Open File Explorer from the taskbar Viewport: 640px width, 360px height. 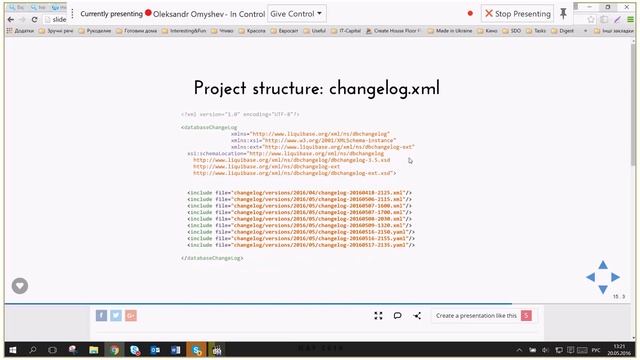pyautogui.click(x=93, y=350)
